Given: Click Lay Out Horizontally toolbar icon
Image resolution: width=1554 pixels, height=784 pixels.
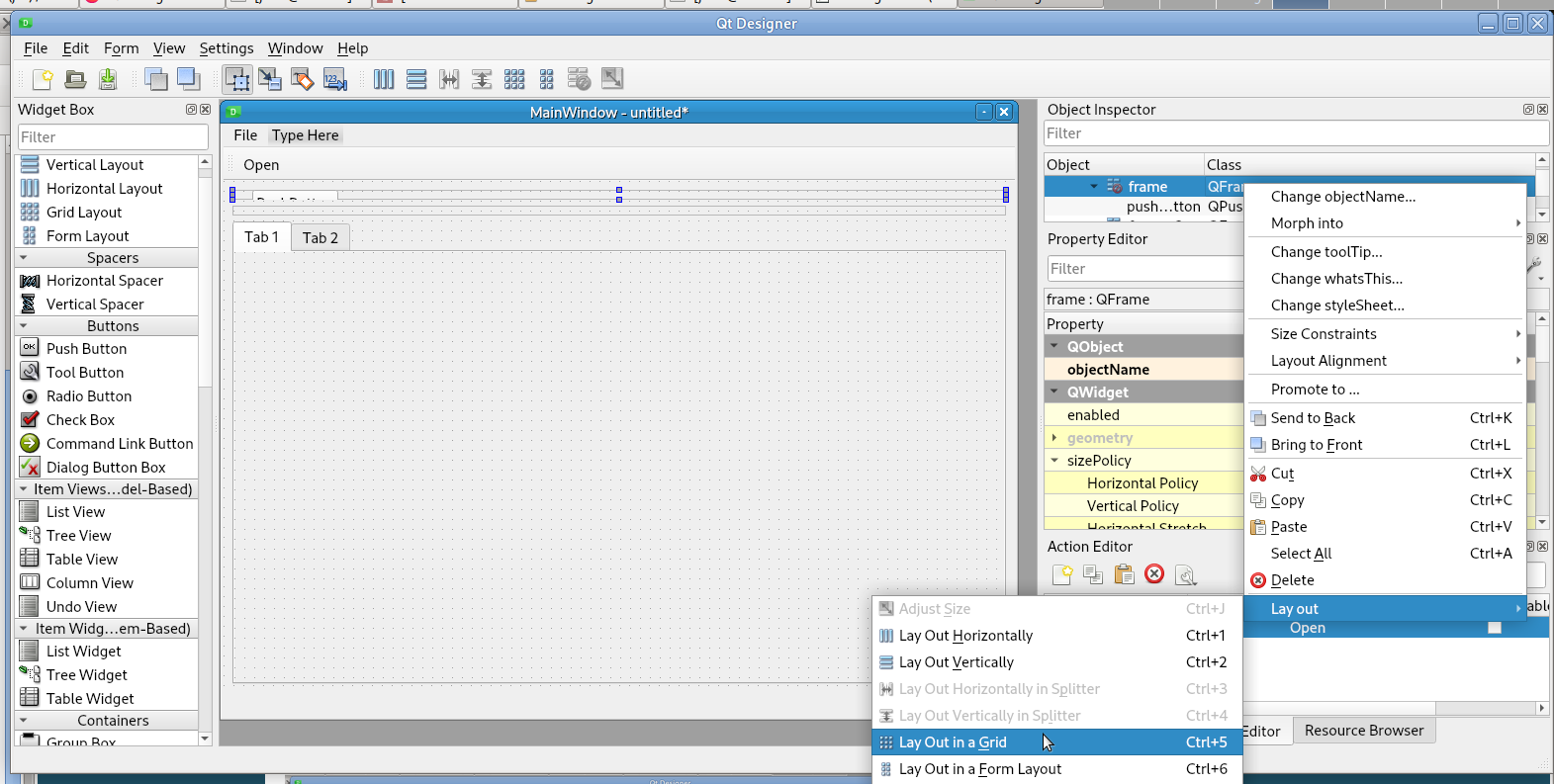Looking at the screenshot, I should pyautogui.click(x=384, y=79).
